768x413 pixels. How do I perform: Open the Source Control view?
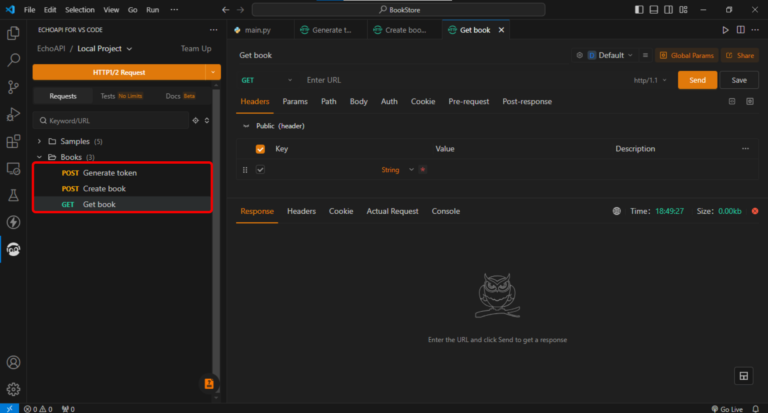point(13,87)
